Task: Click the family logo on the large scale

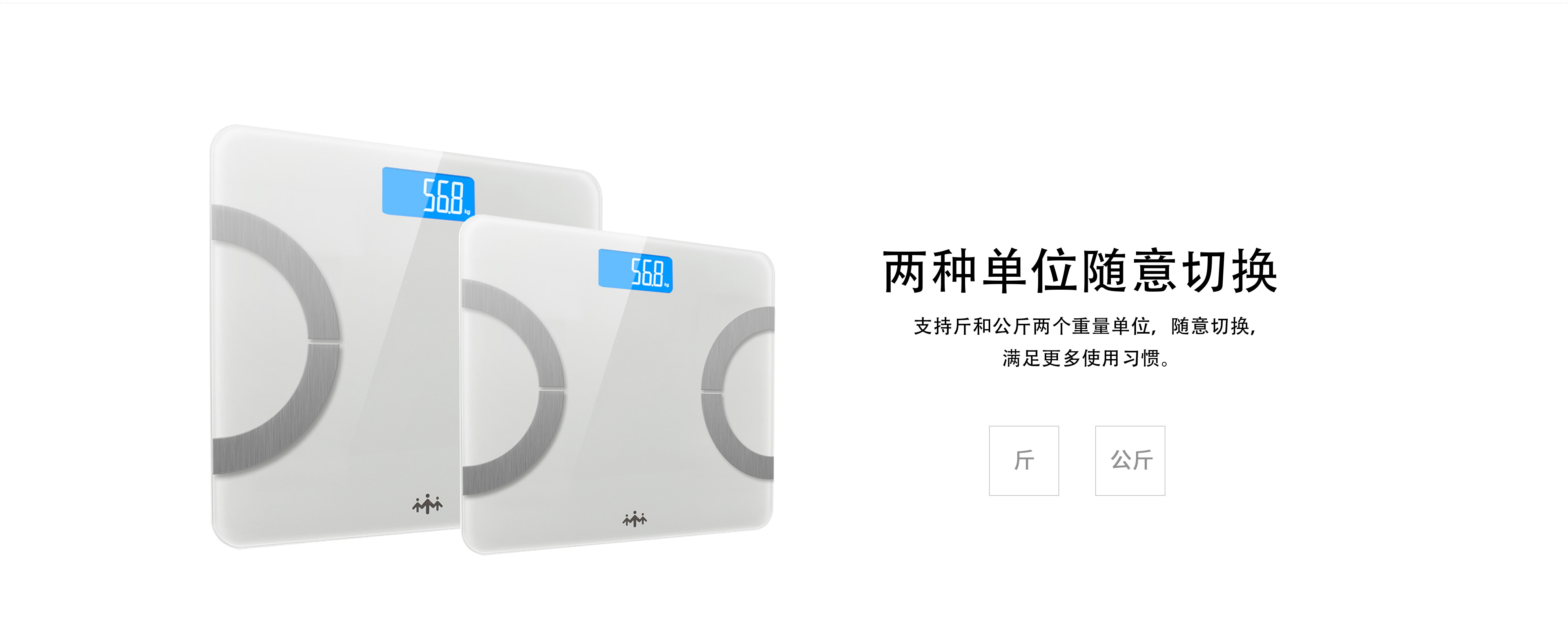Action: click(427, 504)
